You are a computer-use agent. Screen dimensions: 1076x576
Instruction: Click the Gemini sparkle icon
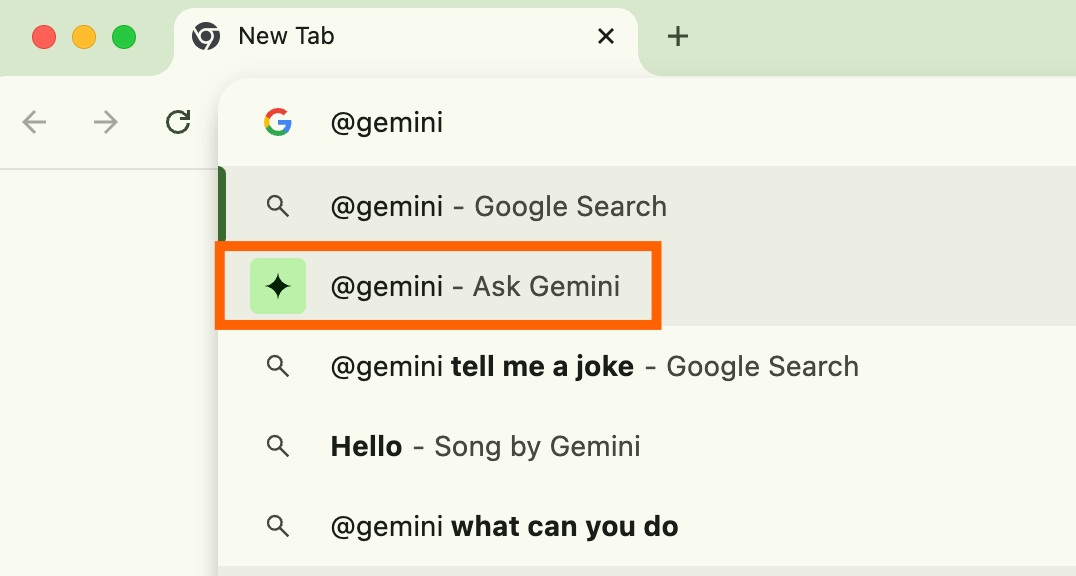coord(278,286)
